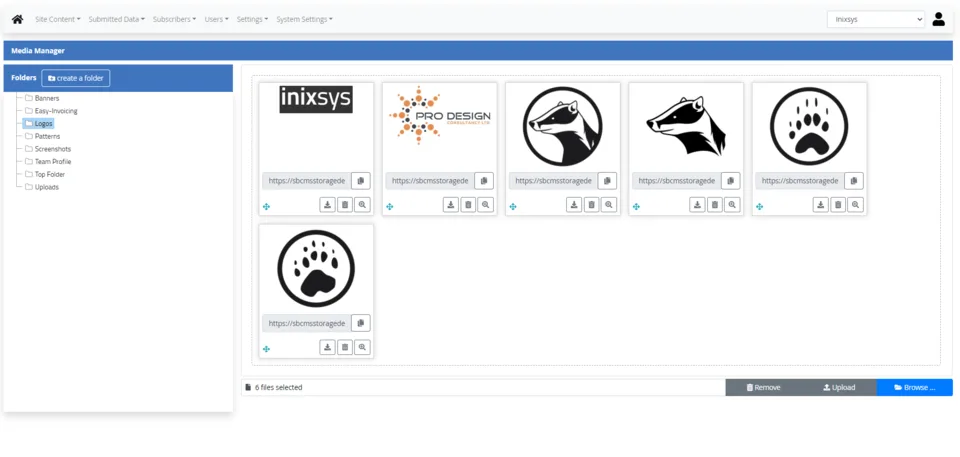960x457 pixels.
Task: Zoom preview of the inixsys logo
Action: [x=362, y=205]
